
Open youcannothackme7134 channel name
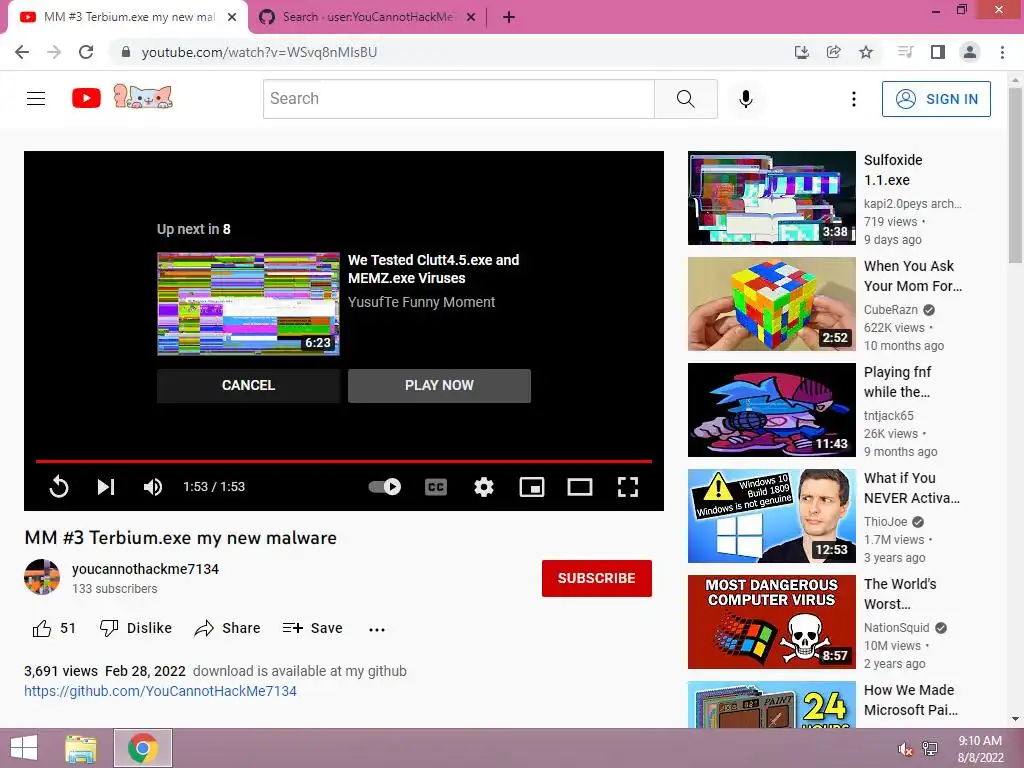(x=145, y=569)
